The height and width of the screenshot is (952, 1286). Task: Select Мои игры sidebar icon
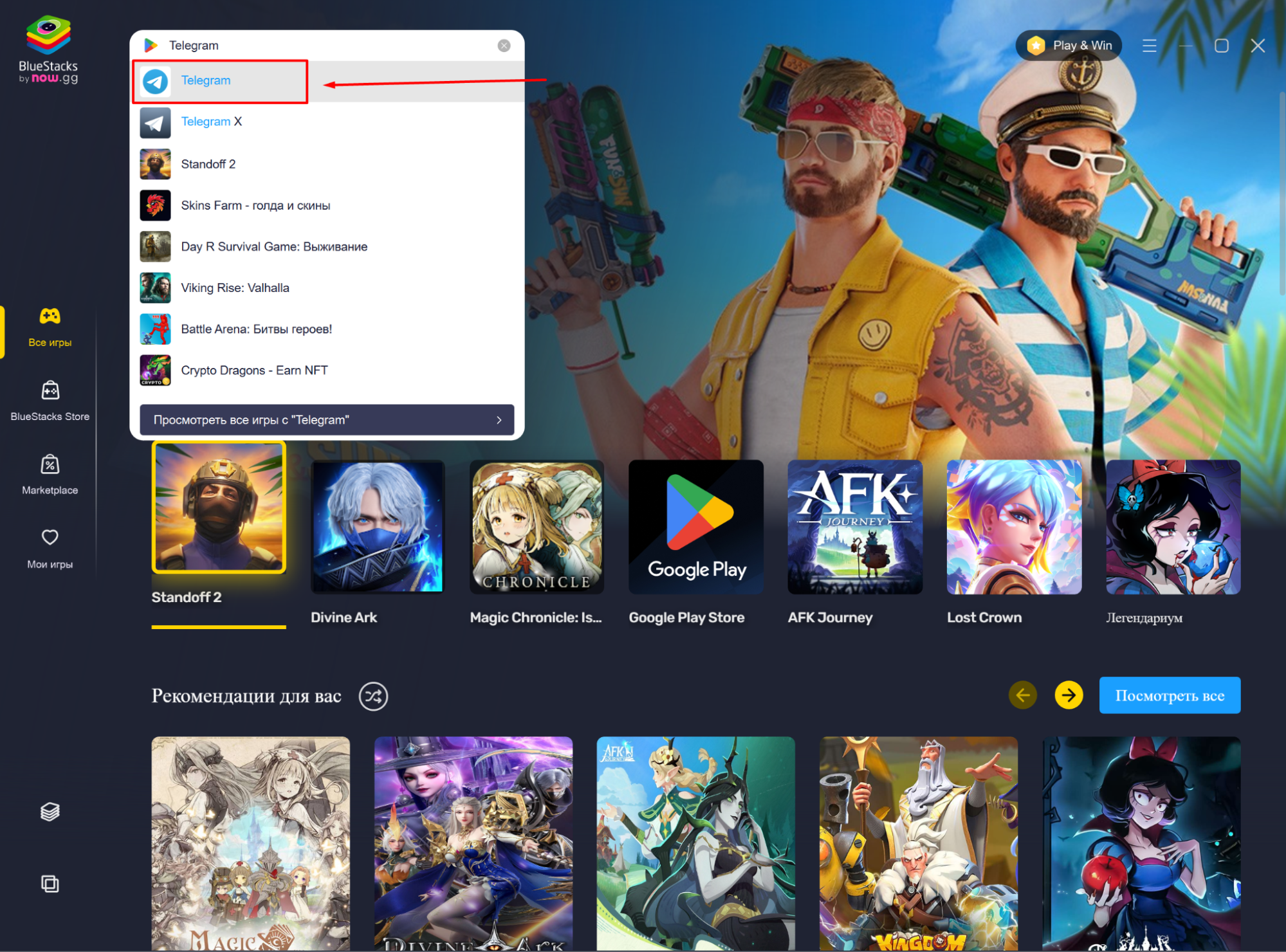click(49, 547)
